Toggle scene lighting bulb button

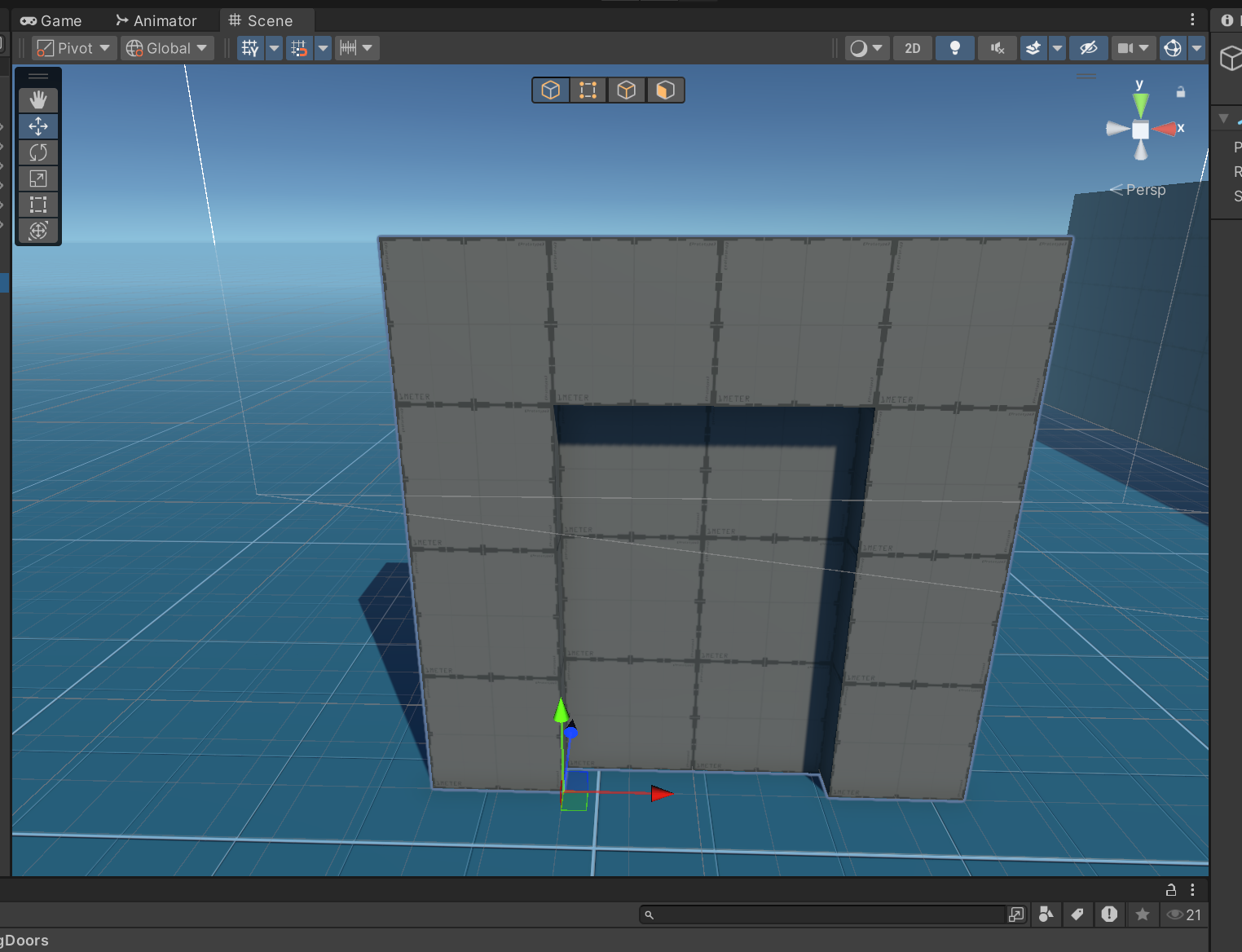(955, 48)
